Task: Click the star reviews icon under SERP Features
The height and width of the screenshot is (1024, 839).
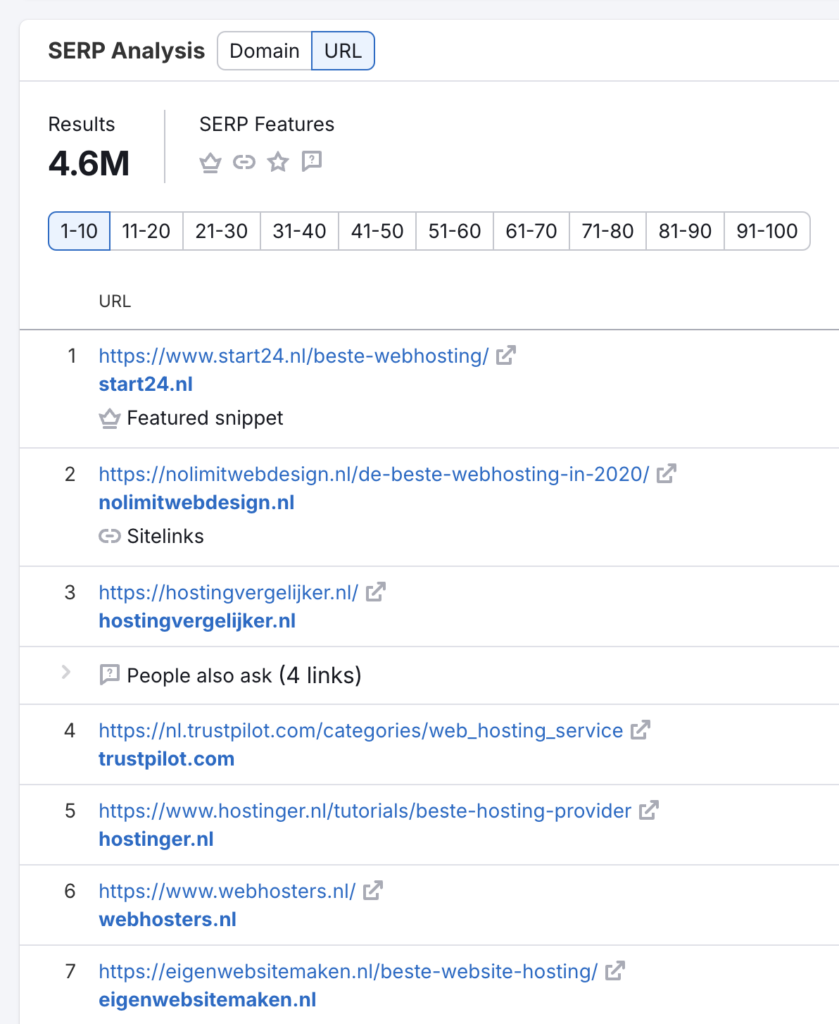Action: pos(278,162)
